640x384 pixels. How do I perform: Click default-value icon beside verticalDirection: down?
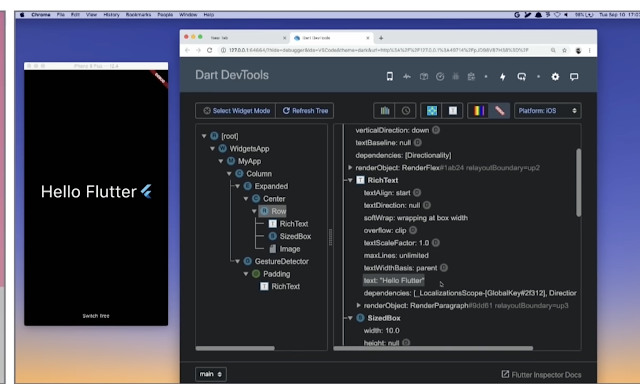[436, 130]
